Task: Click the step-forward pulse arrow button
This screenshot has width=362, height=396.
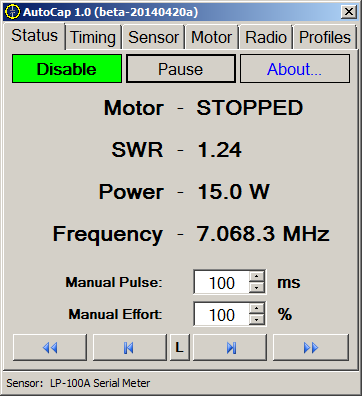Action: (x=230, y=348)
